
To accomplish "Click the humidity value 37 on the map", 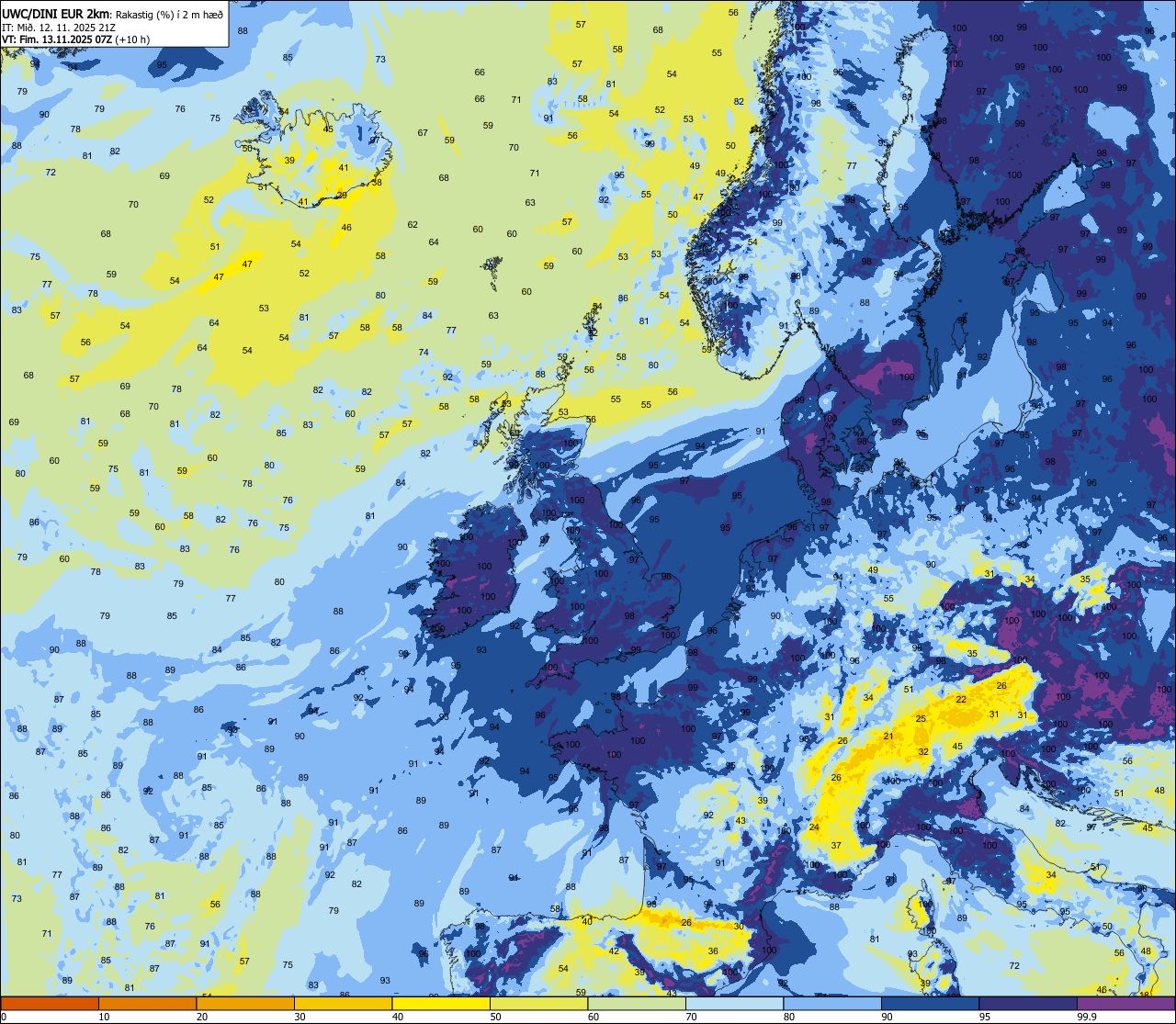I will pos(836,846).
